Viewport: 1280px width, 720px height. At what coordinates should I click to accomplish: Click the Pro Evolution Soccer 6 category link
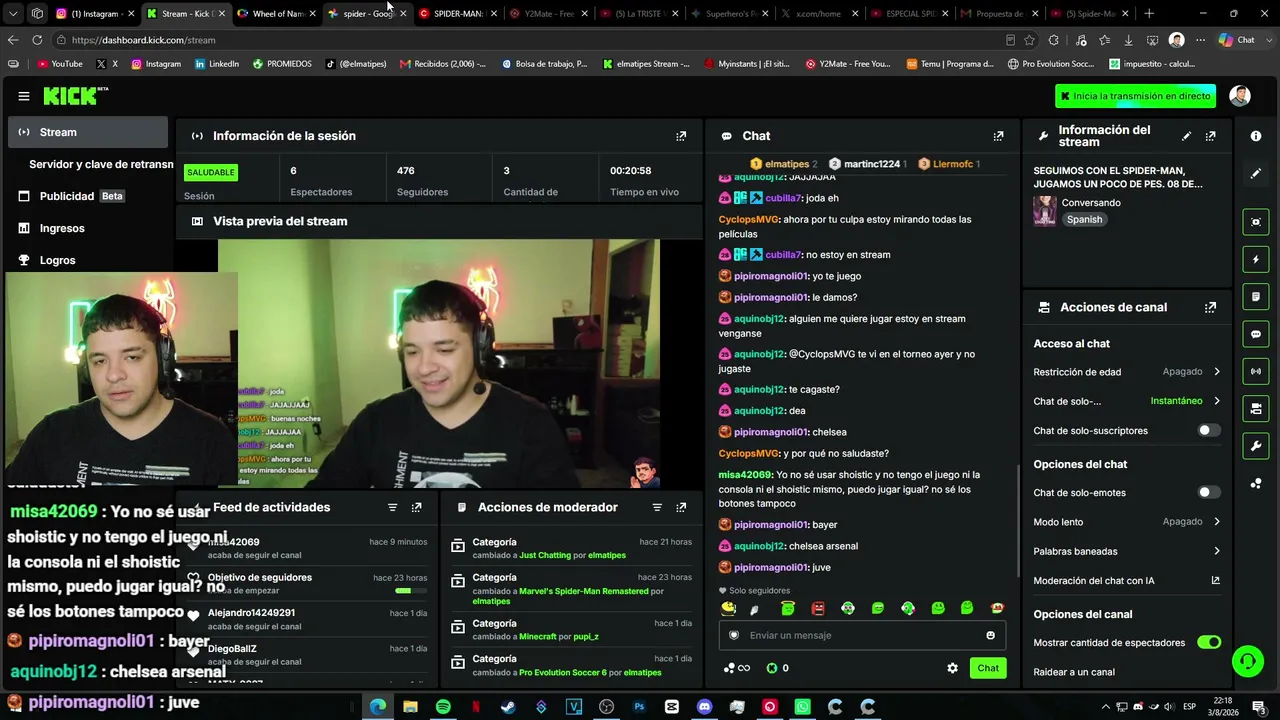click(x=562, y=672)
